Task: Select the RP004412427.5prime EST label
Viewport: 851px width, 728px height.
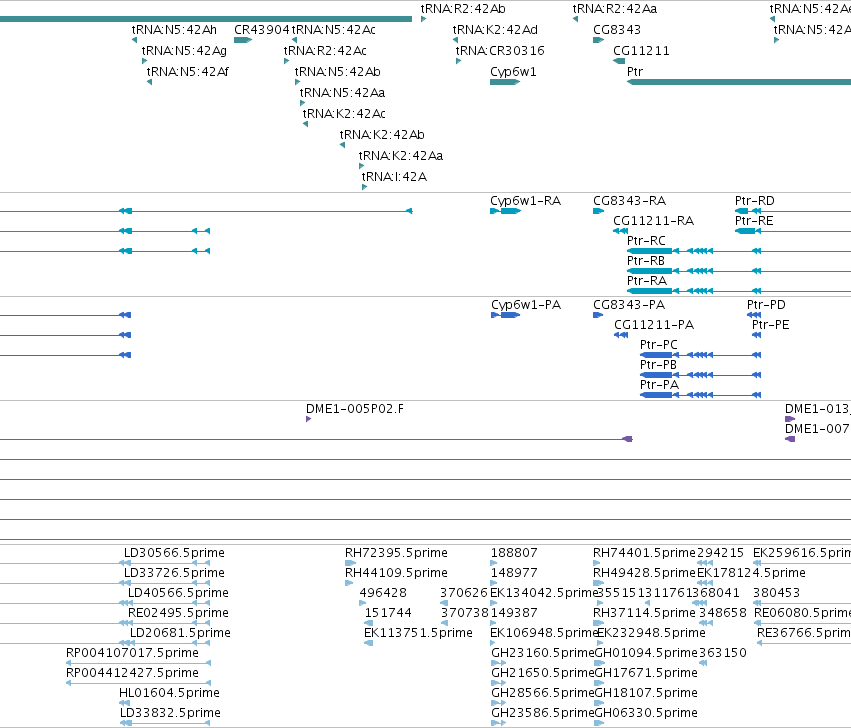Action: coord(132,673)
